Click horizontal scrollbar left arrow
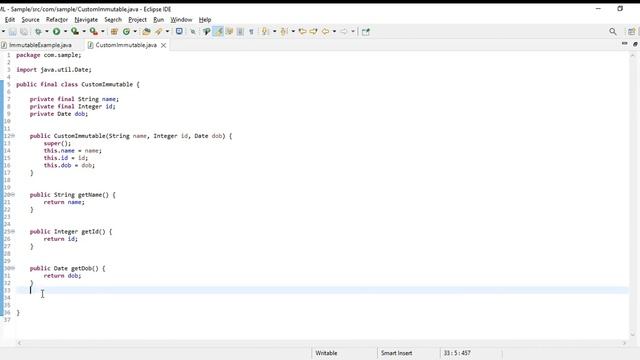 pyautogui.click(x=19, y=343)
